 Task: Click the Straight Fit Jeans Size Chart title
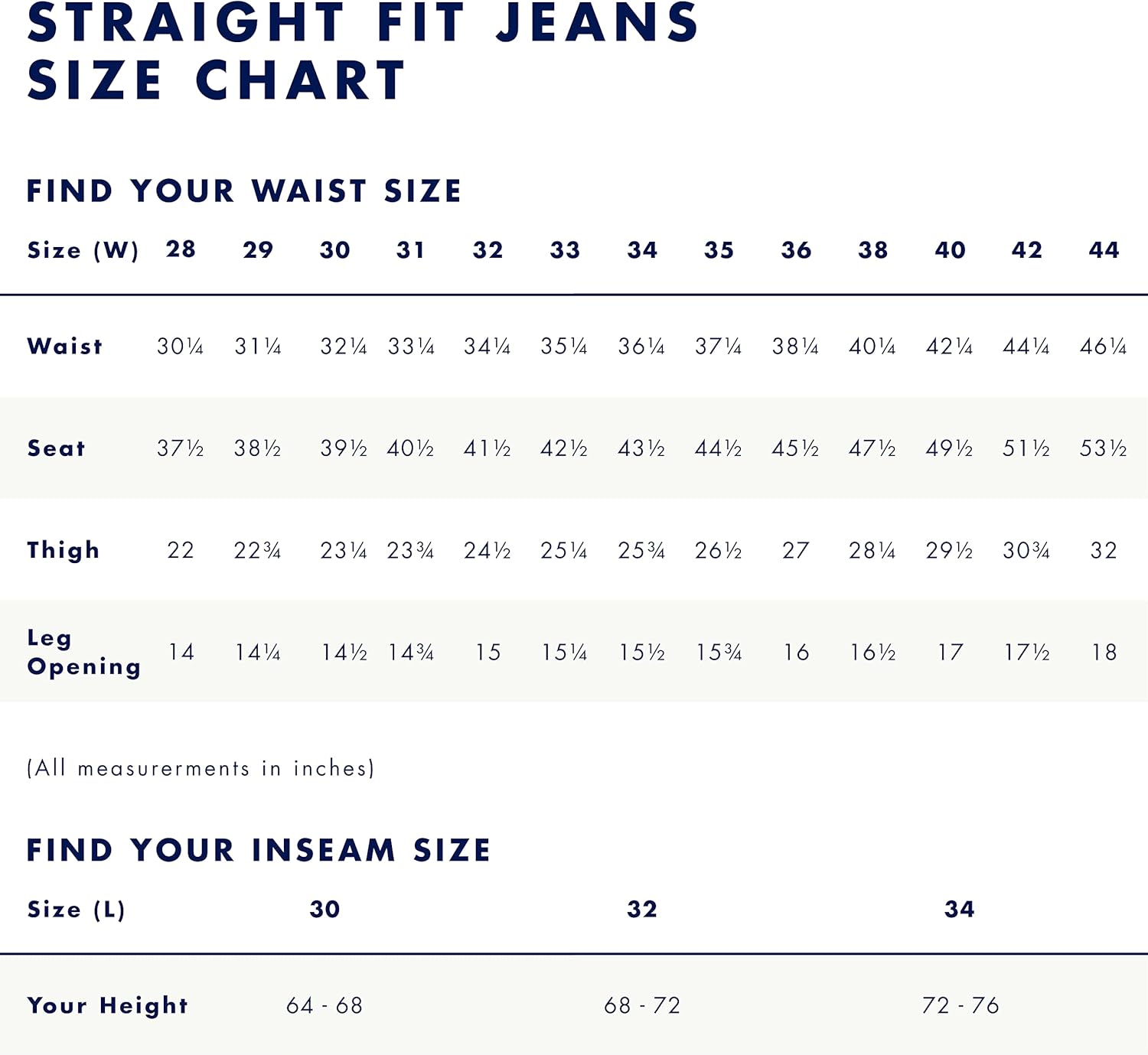(362, 50)
